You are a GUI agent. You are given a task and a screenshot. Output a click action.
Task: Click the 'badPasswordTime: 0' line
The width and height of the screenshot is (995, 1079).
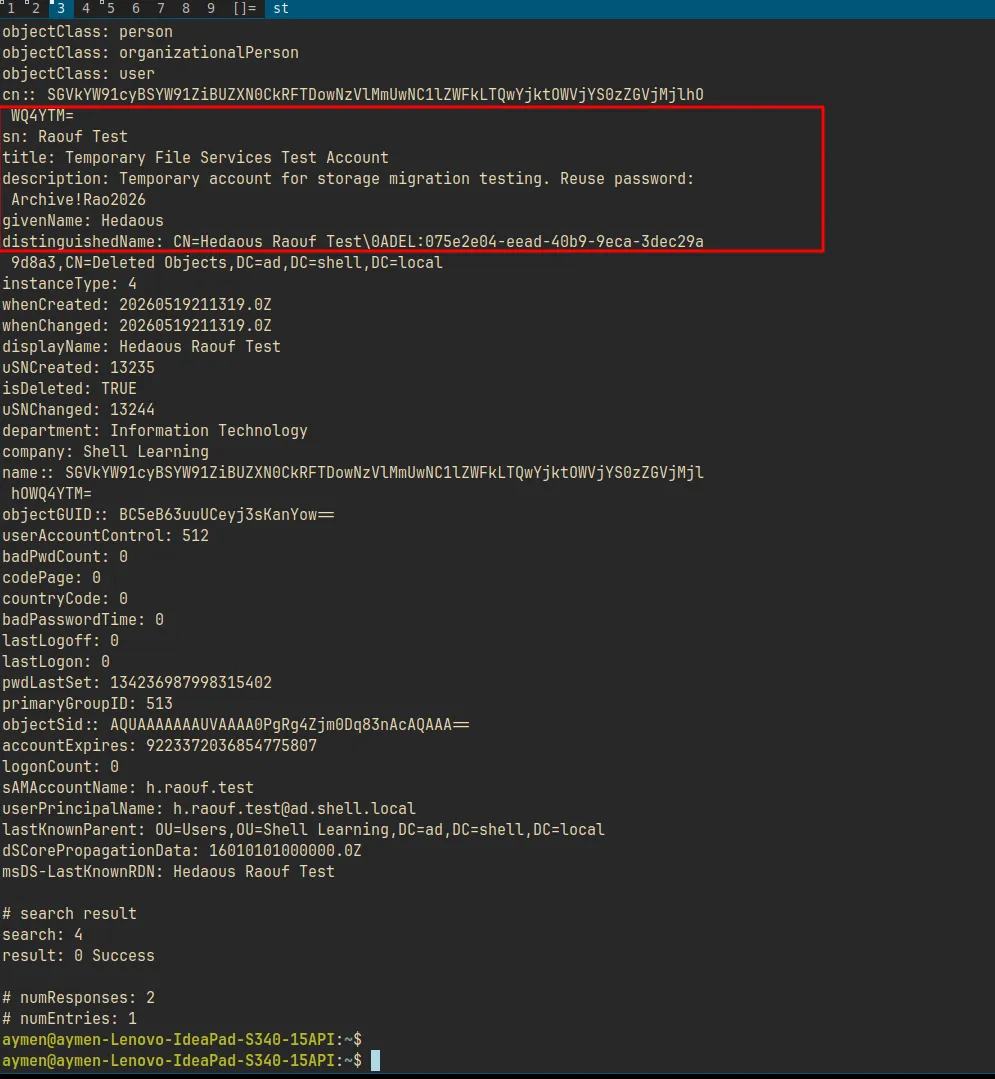point(83,620)
